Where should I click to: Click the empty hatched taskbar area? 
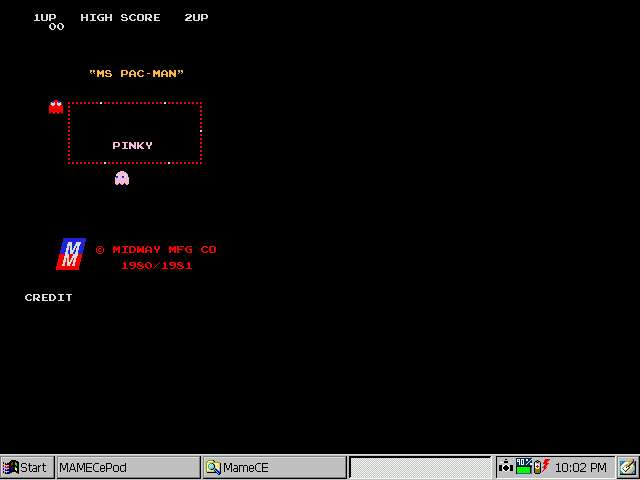pyautogui.click(x=420, y=467)
